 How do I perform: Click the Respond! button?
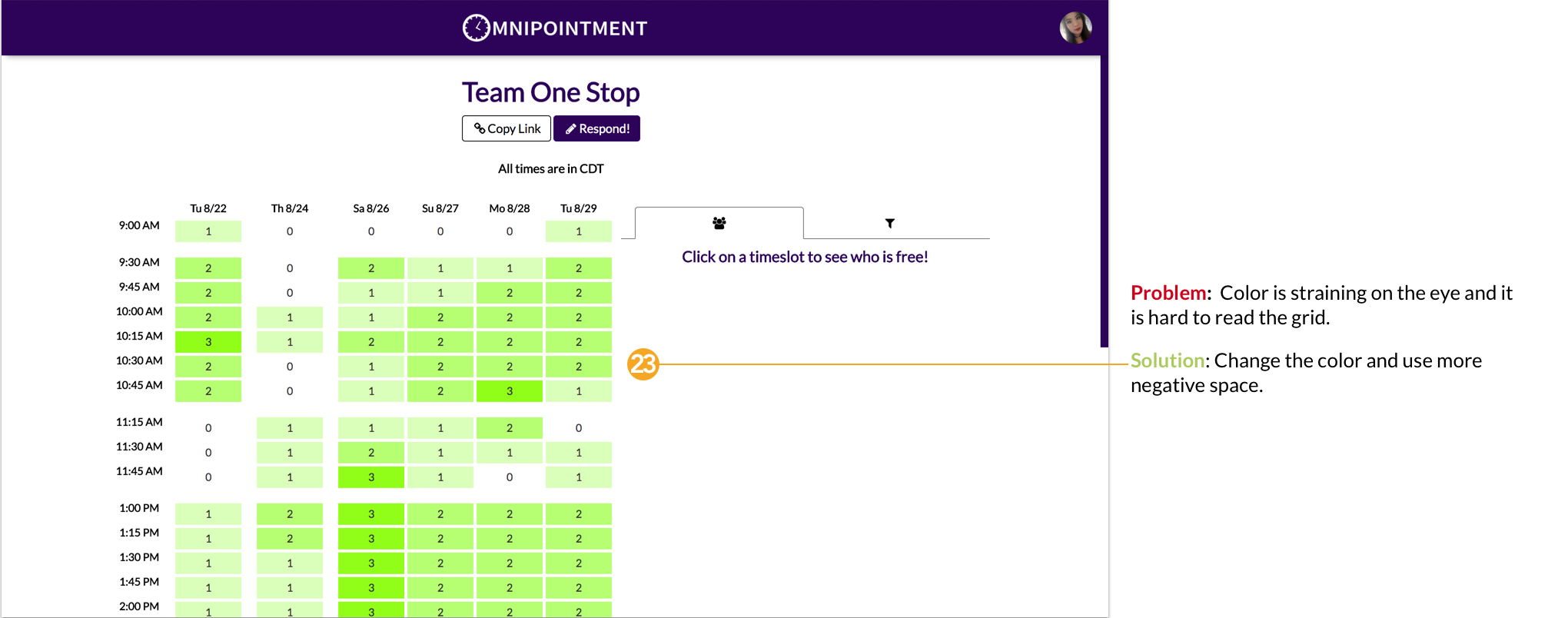coord(596,128)
